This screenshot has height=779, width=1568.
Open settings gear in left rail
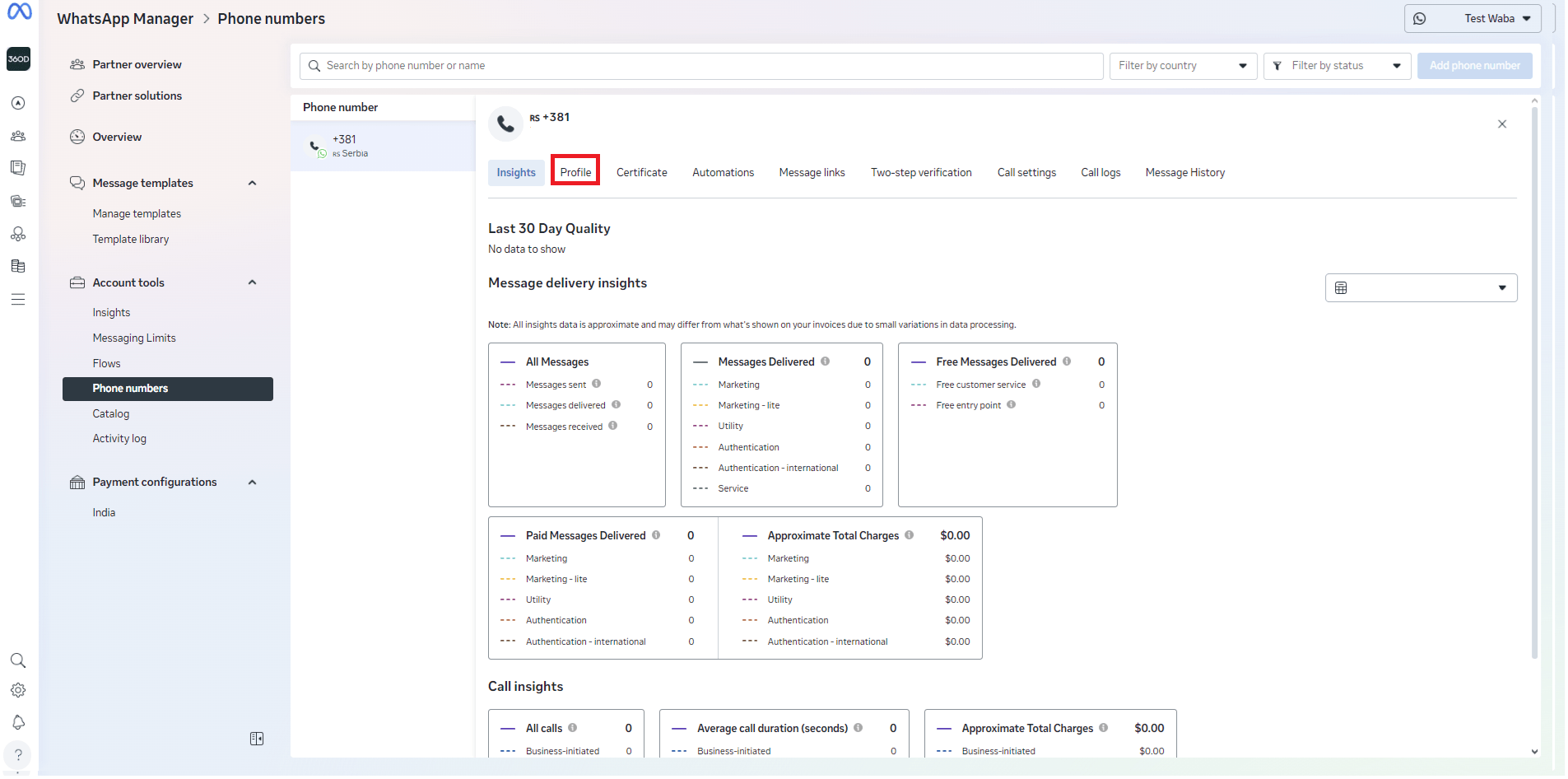click(18, 691)
